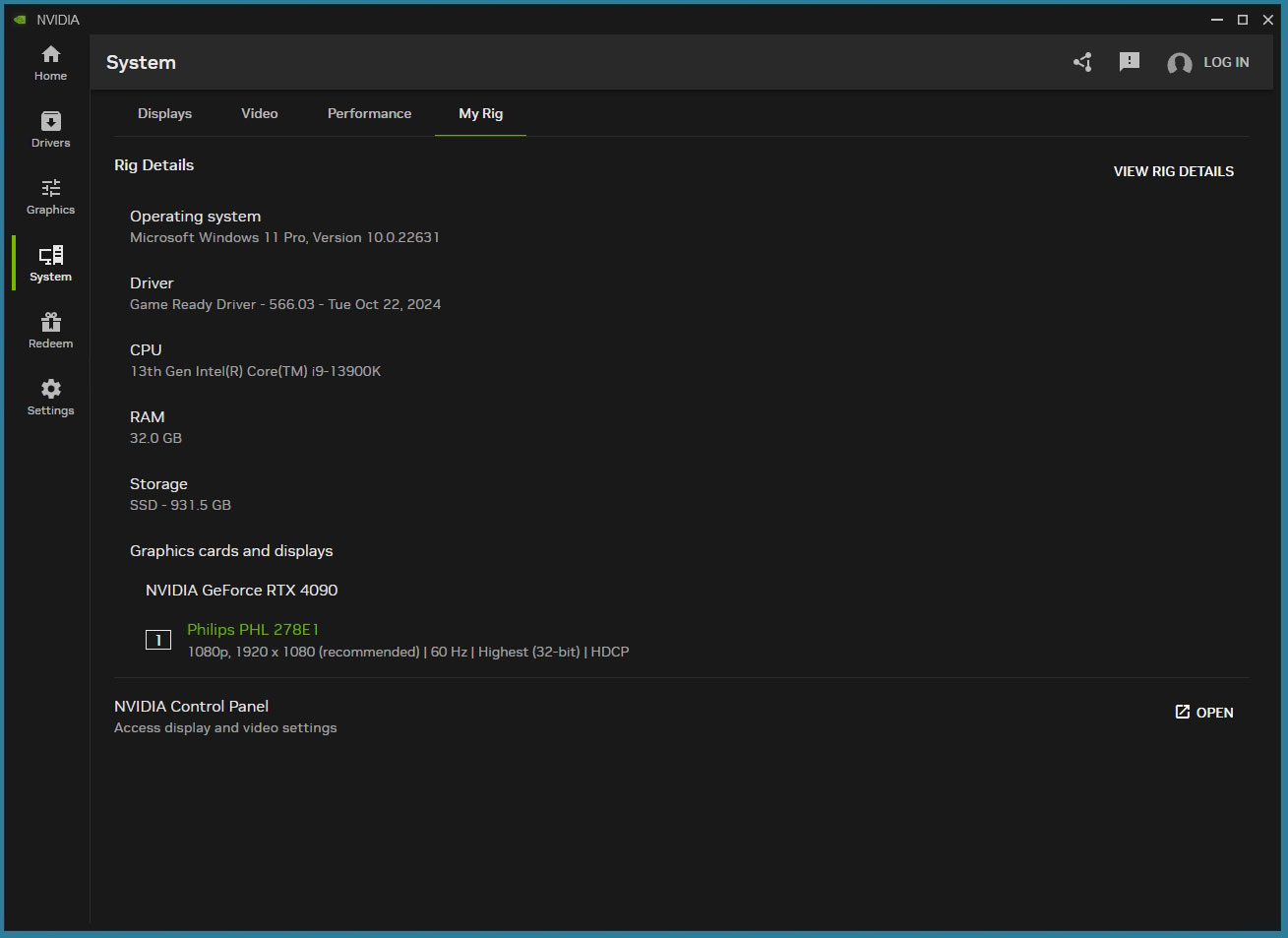1288x938 pixels.
Task: Maximize the NVIDIA window
Action: (x=1243, y=20)
